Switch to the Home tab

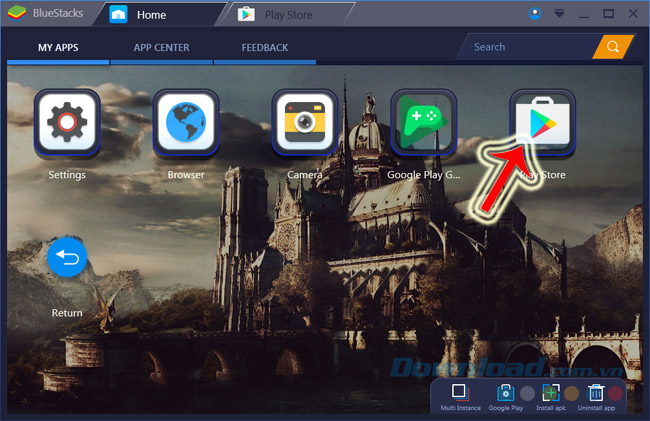(x=159, y=15)
